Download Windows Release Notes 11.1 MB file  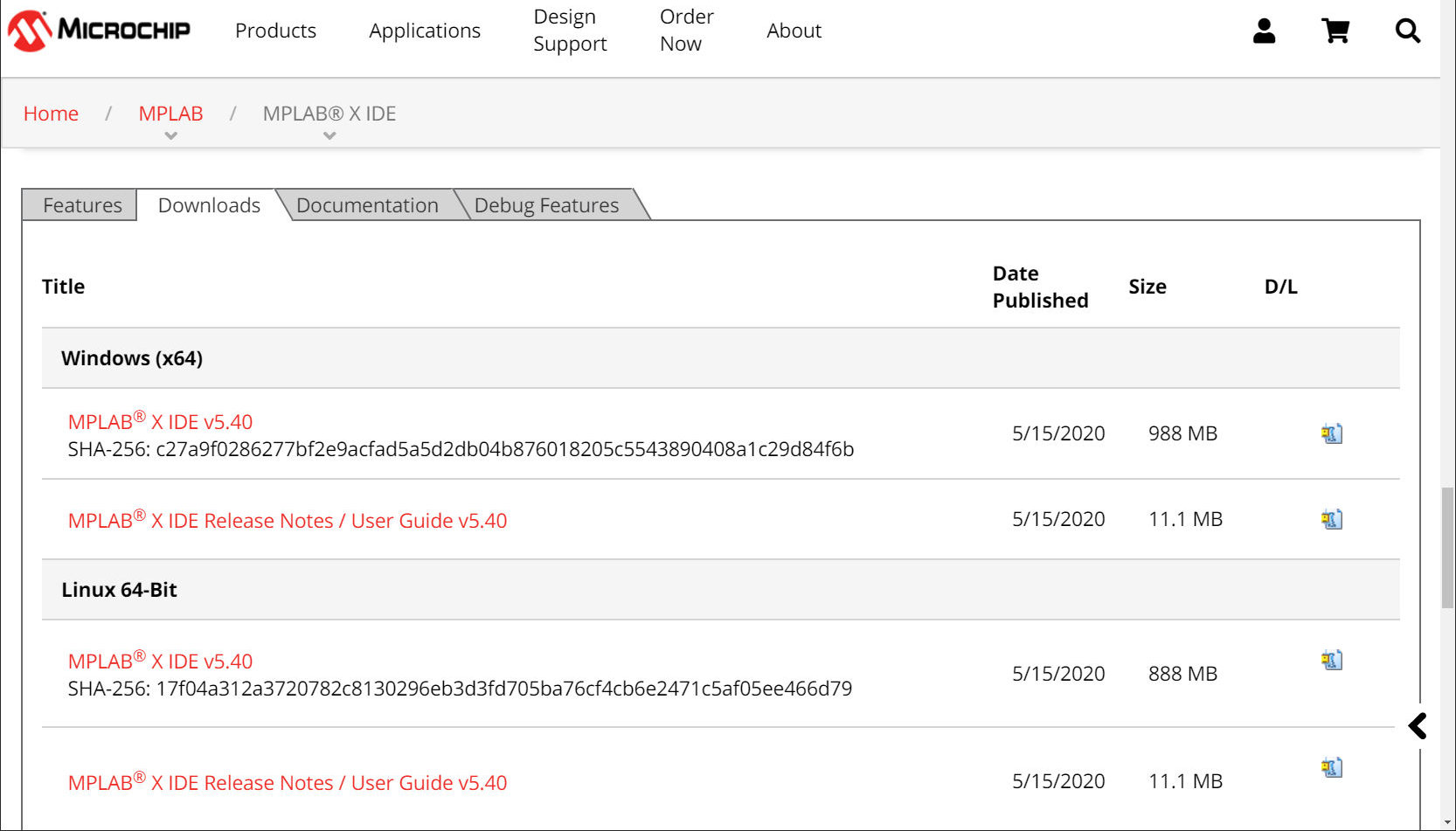(x=1331, y=519)
